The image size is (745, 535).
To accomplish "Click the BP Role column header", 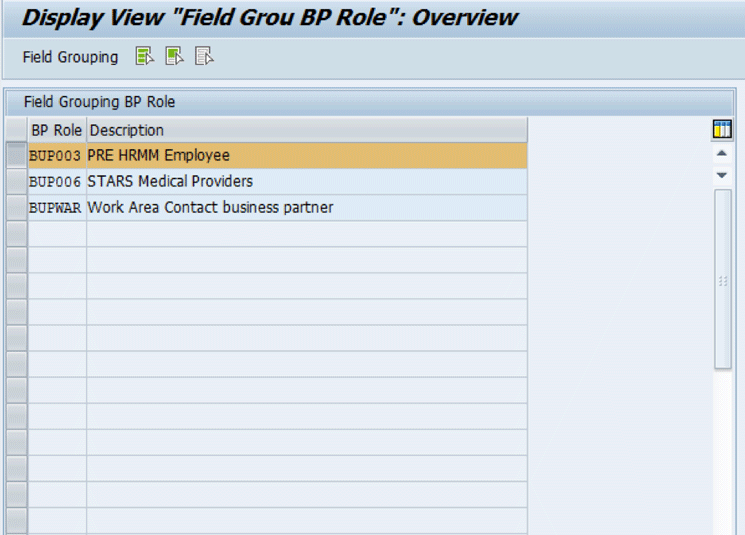I will [x=57, y=130].
